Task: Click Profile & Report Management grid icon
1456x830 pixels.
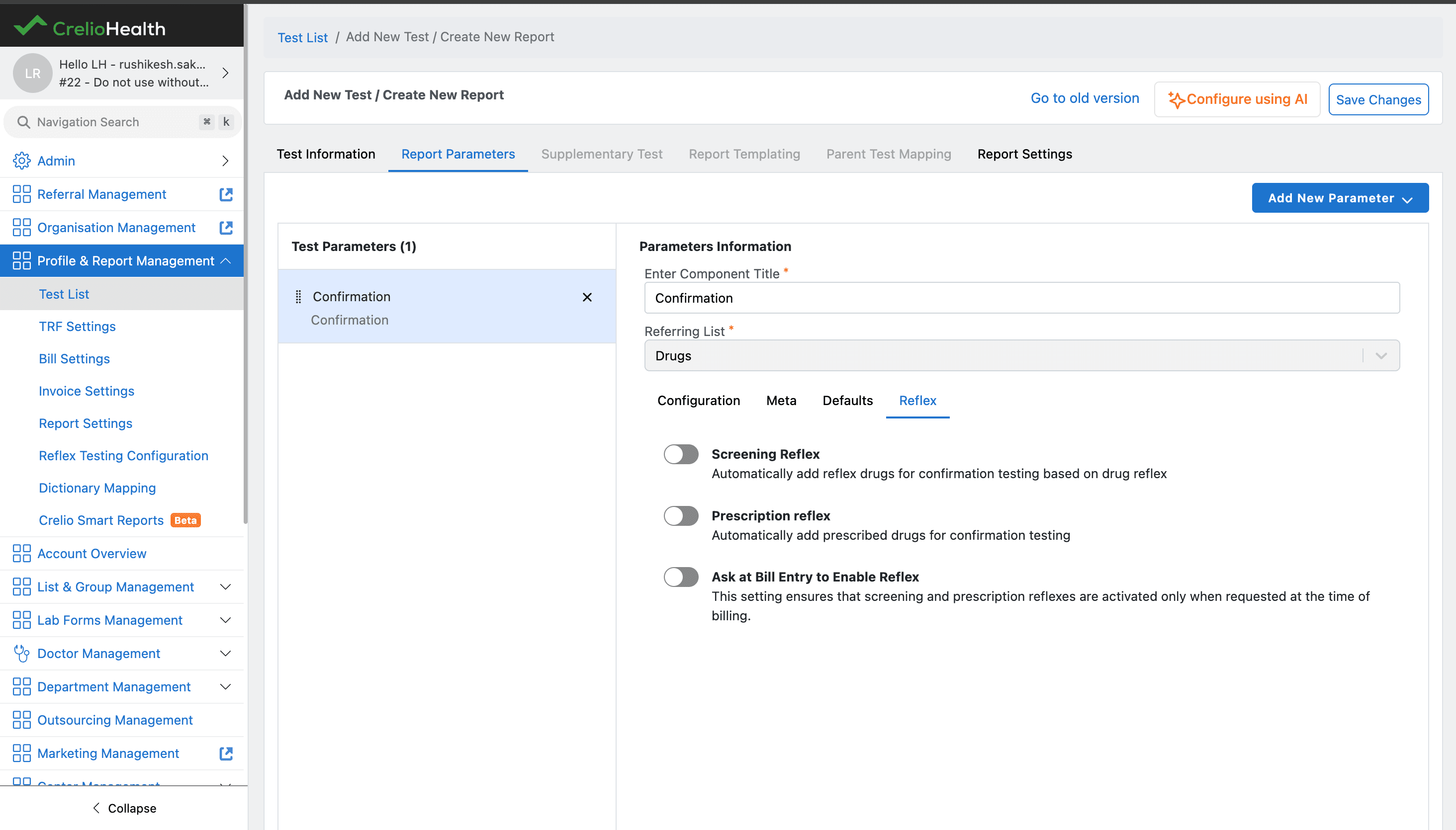Action: point(22,260)
